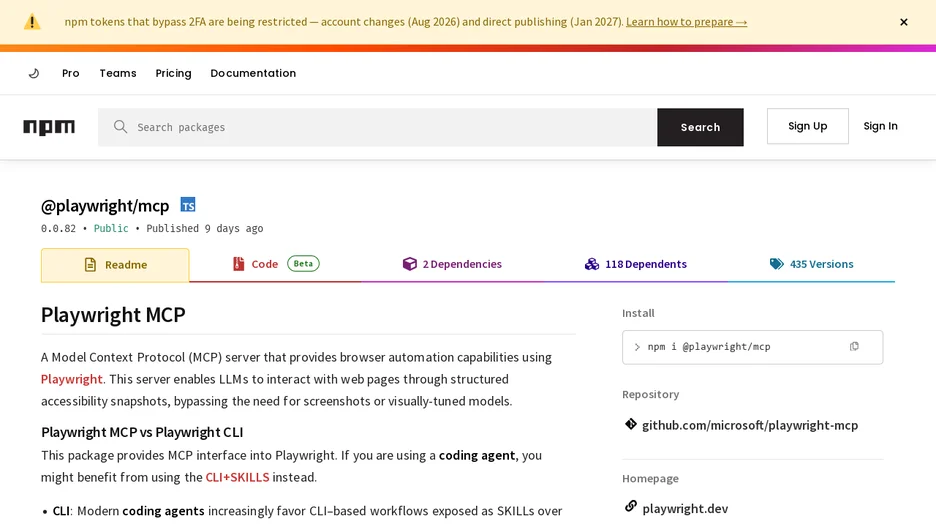Image resolution: width=936 pixels, height=527 pixels.
Task: Click the Readme document icon
Action: click(x=90, y=264)
